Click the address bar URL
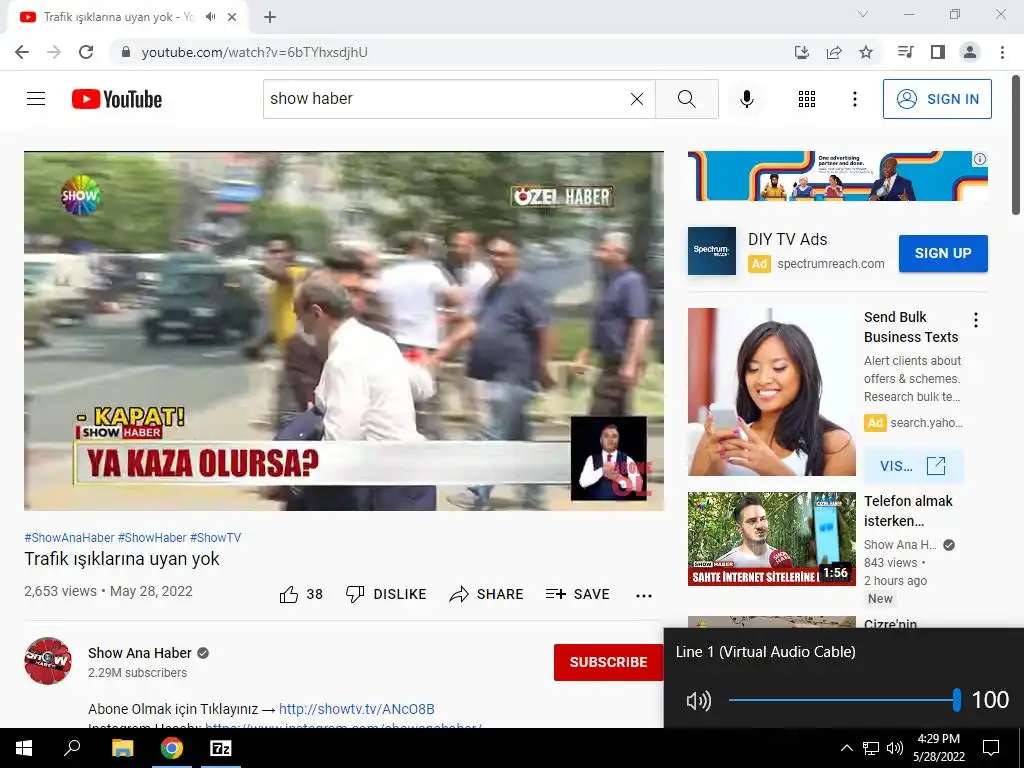1024x768 pixels. [255, 52]
